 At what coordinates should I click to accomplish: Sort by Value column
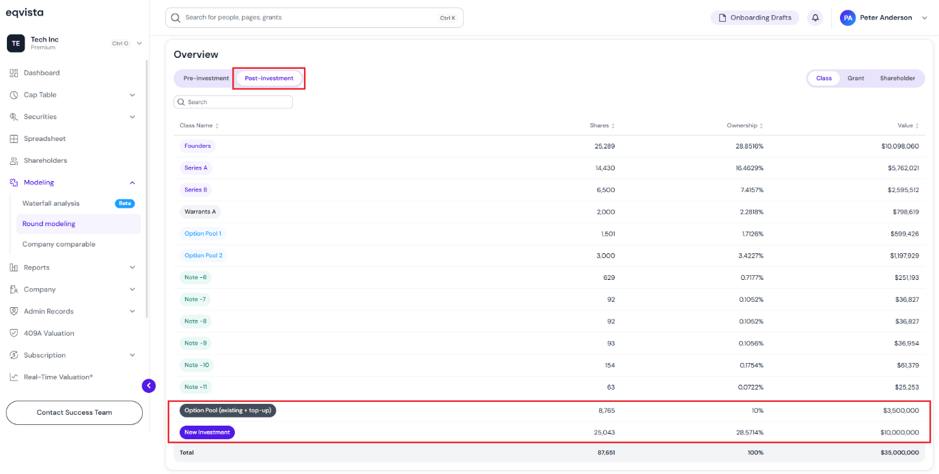[x=908, y=126]
